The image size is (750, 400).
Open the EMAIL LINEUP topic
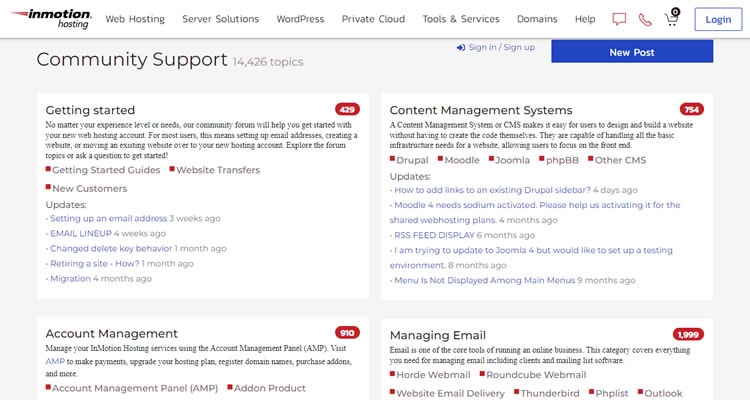[x=81, y=233]
